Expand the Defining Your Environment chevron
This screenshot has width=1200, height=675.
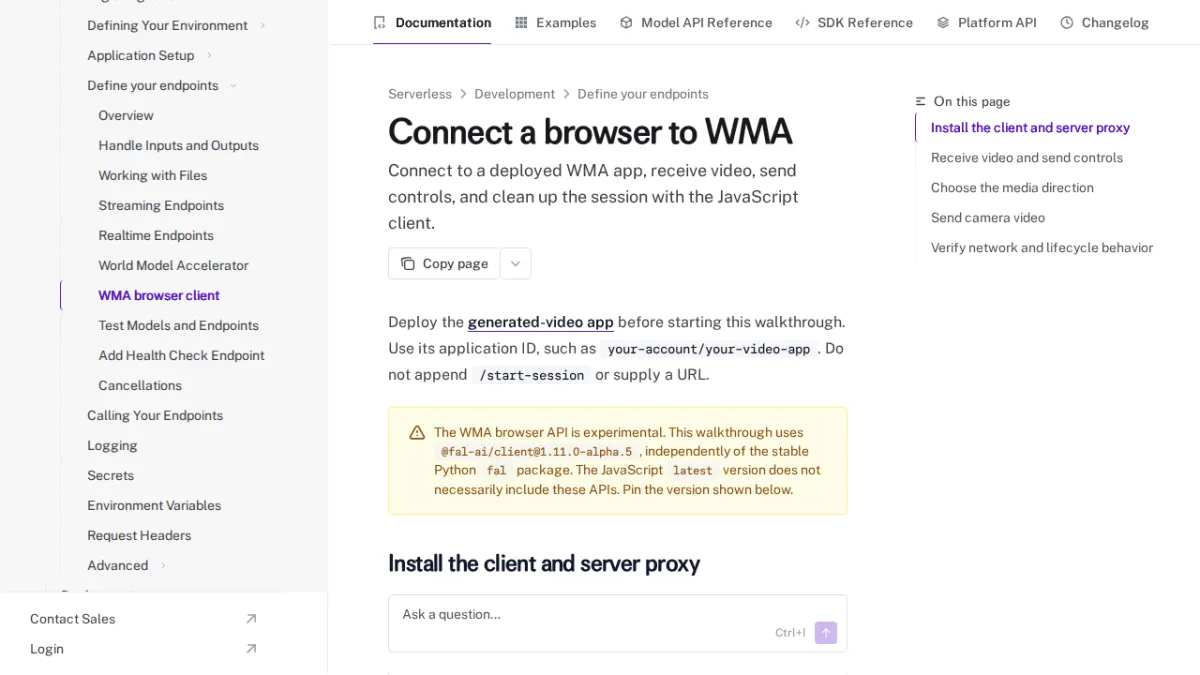(x=263, y=25)
